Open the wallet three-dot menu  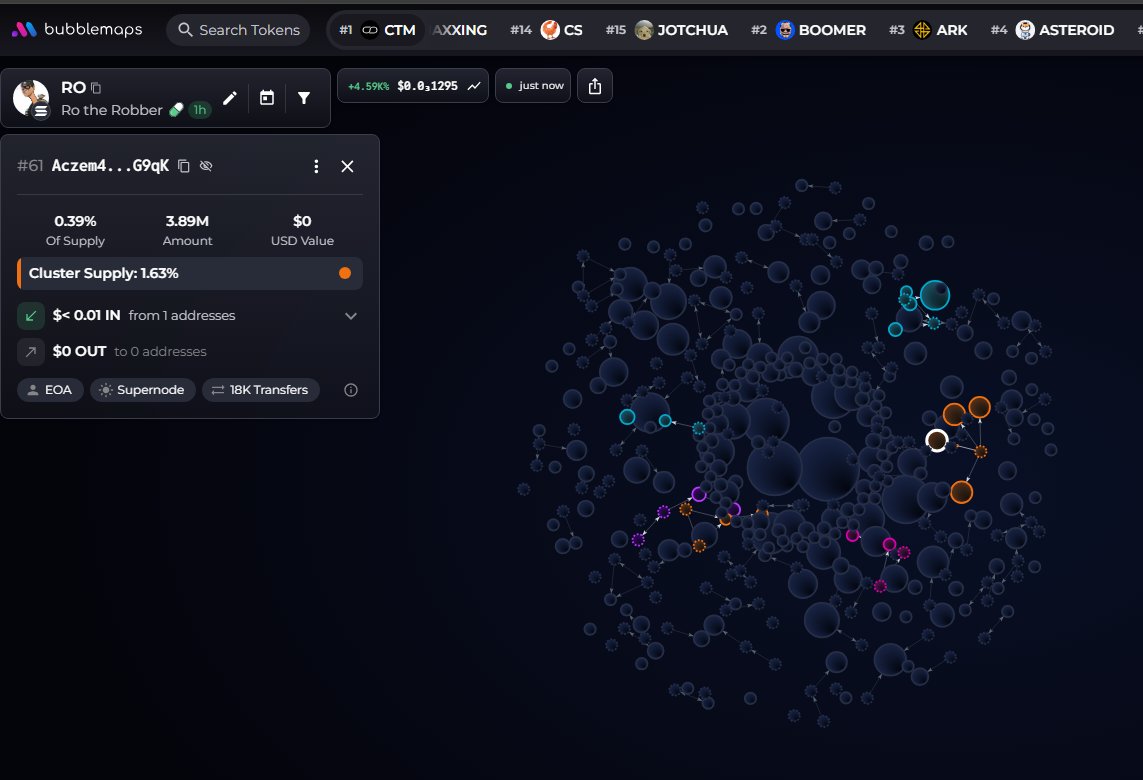(x=316, y=166)
